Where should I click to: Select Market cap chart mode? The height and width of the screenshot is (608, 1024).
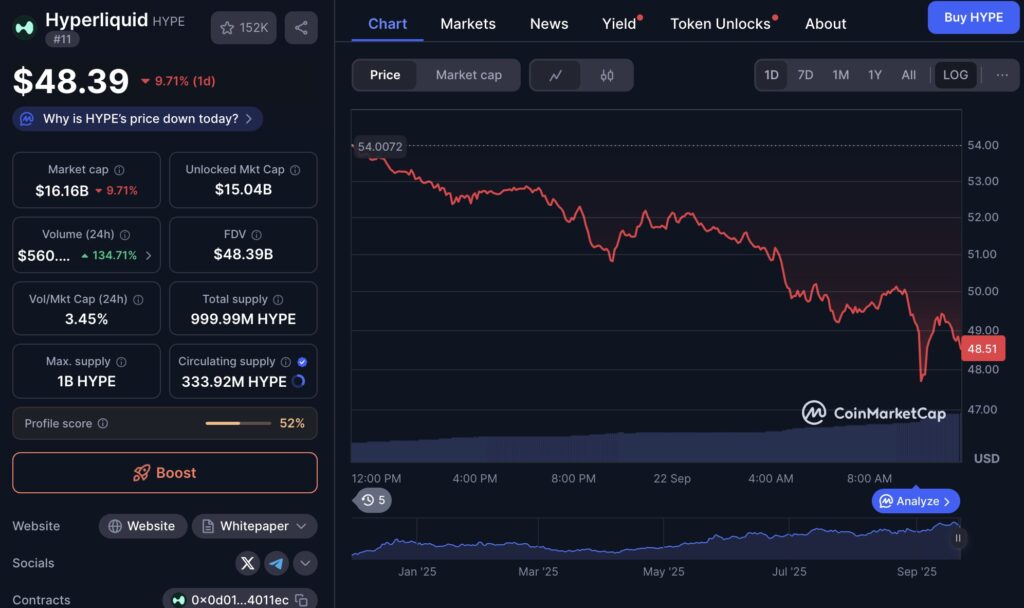468,75
